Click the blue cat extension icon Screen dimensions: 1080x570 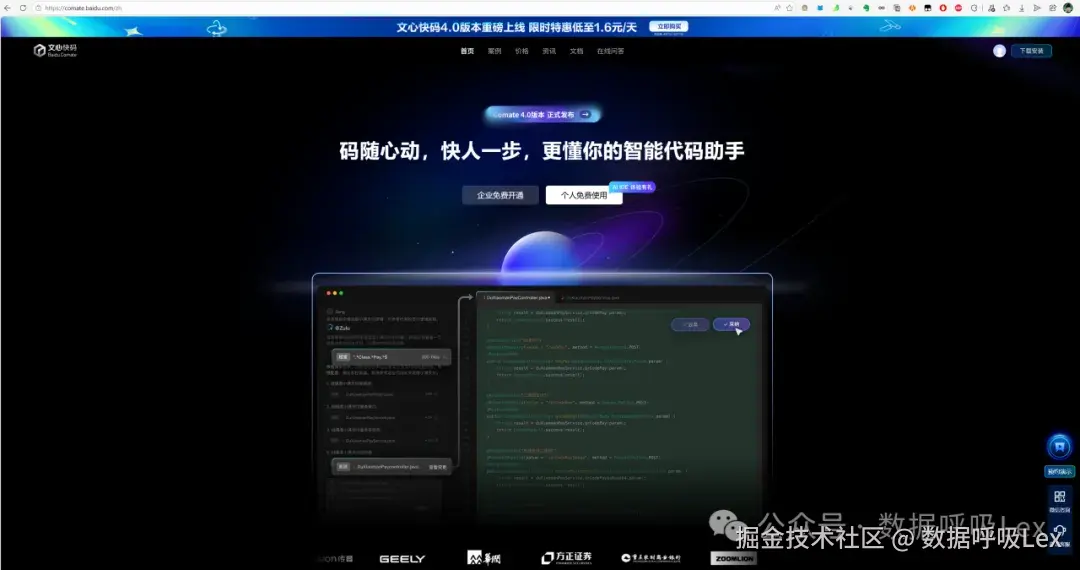tap(820, 8)
